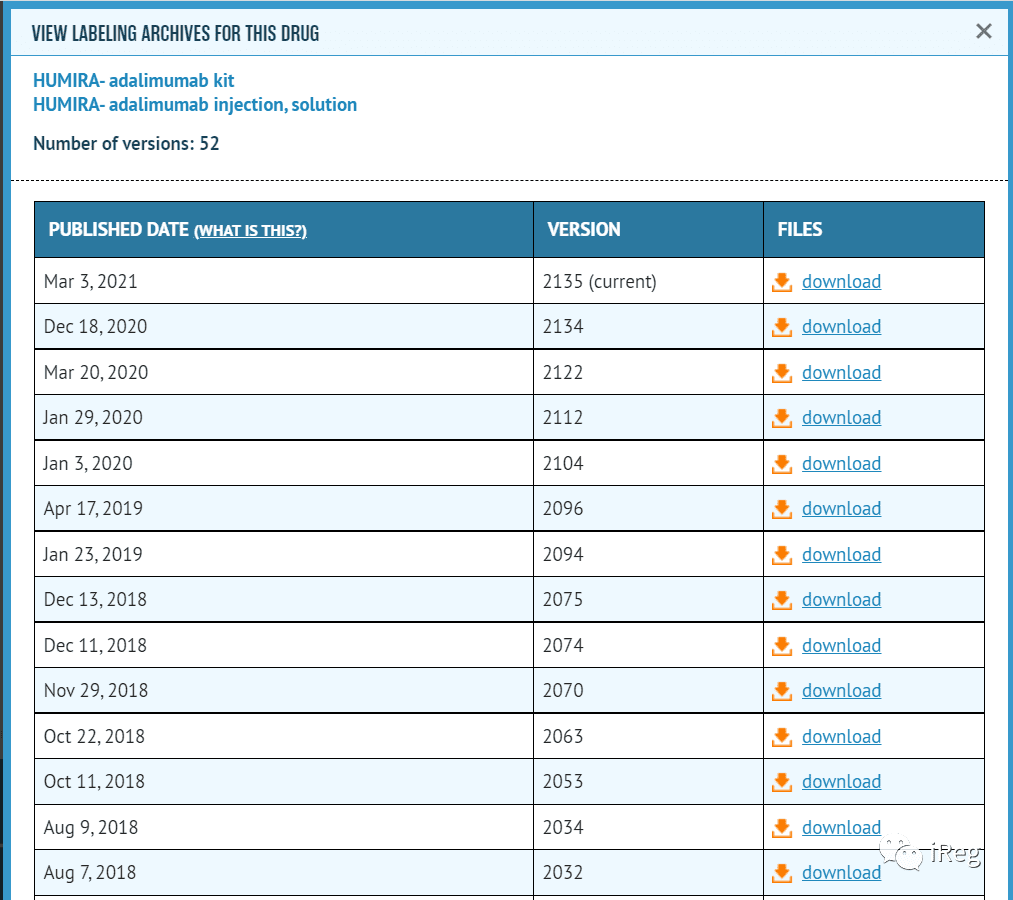
Task: Click download icon for version 2070
Action: (x=782, y=691)
